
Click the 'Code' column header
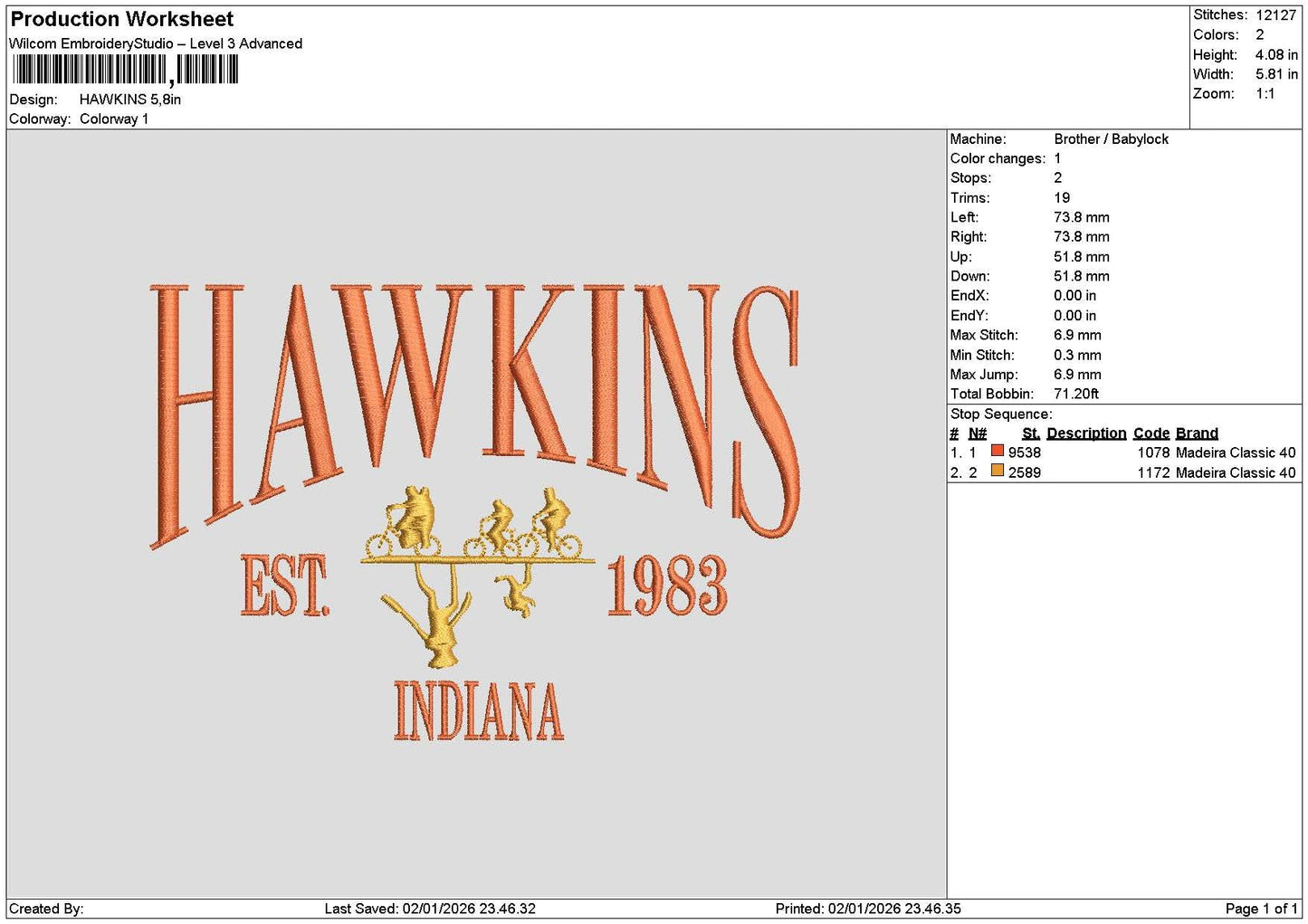pyautogui.click(x=1151, y=433)
